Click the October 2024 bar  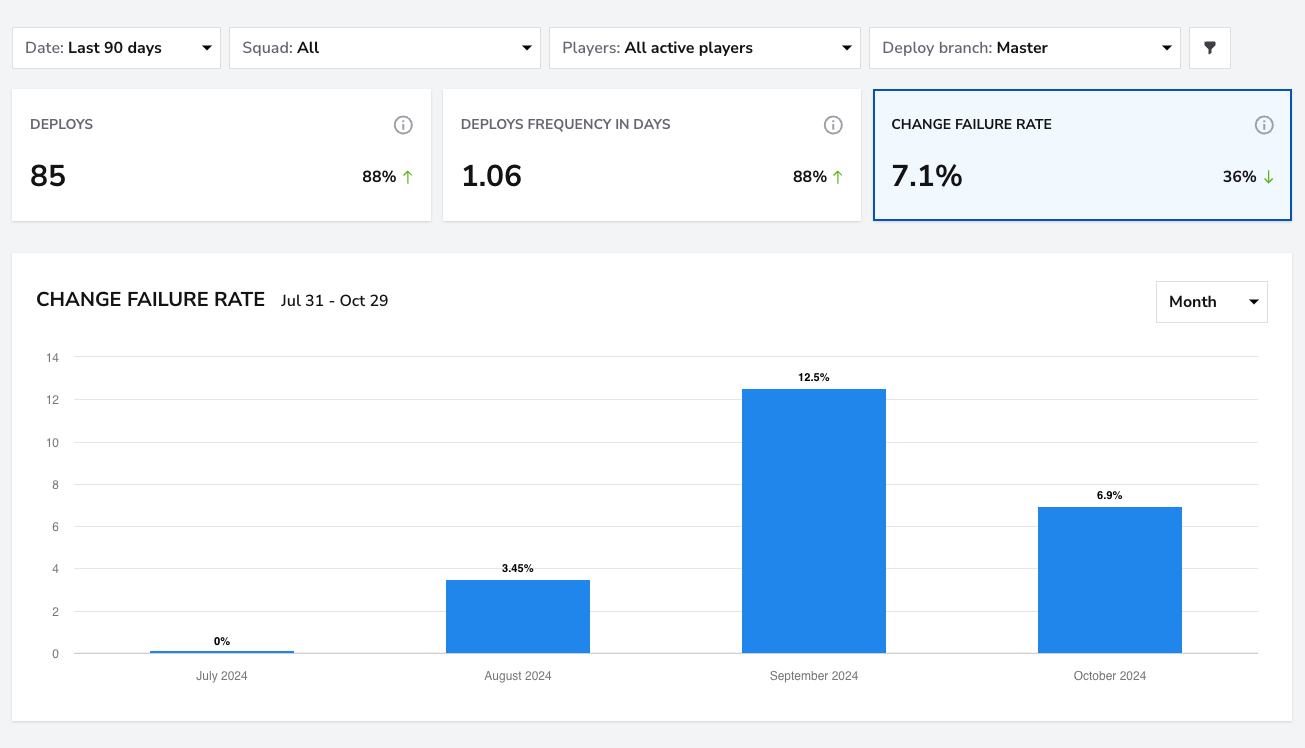click(1110, 580)
